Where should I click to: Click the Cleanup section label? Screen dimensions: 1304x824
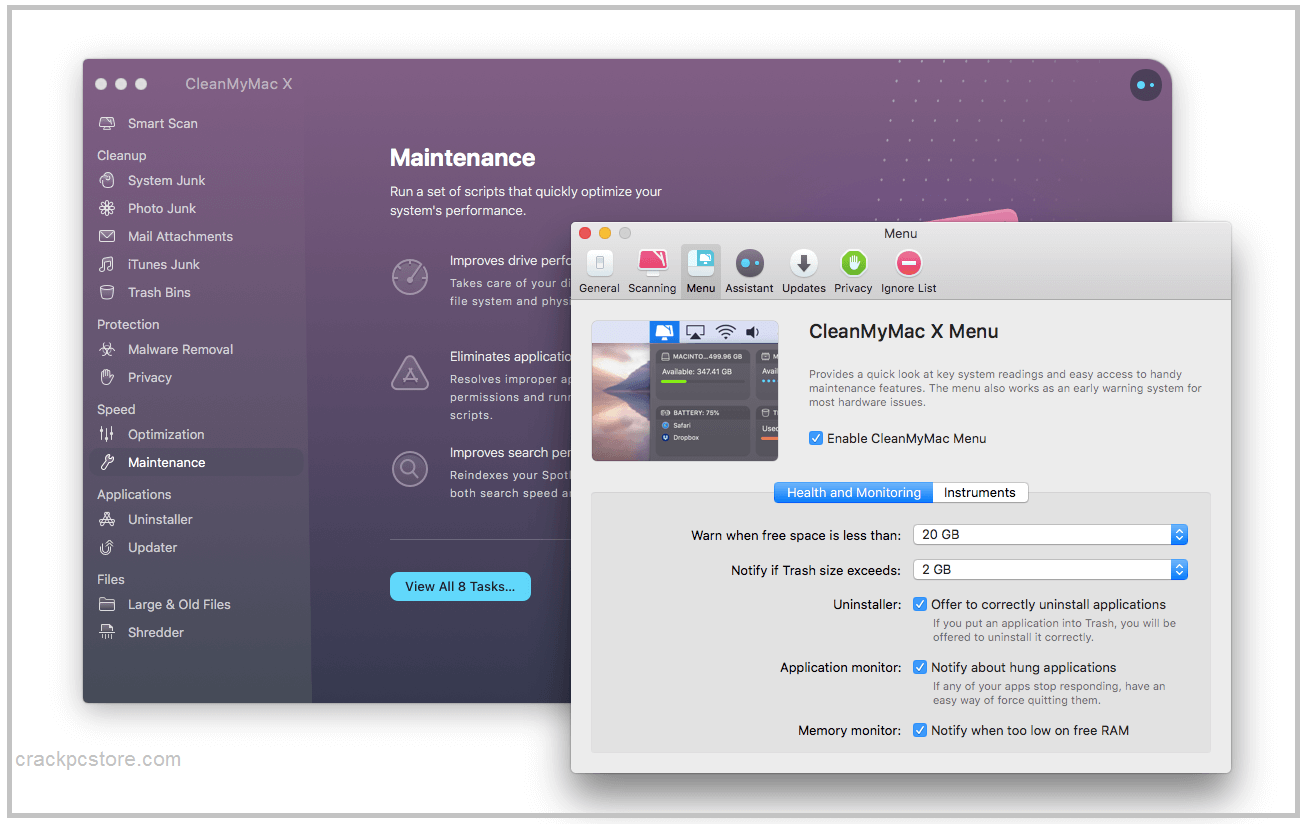click(122, 155)
